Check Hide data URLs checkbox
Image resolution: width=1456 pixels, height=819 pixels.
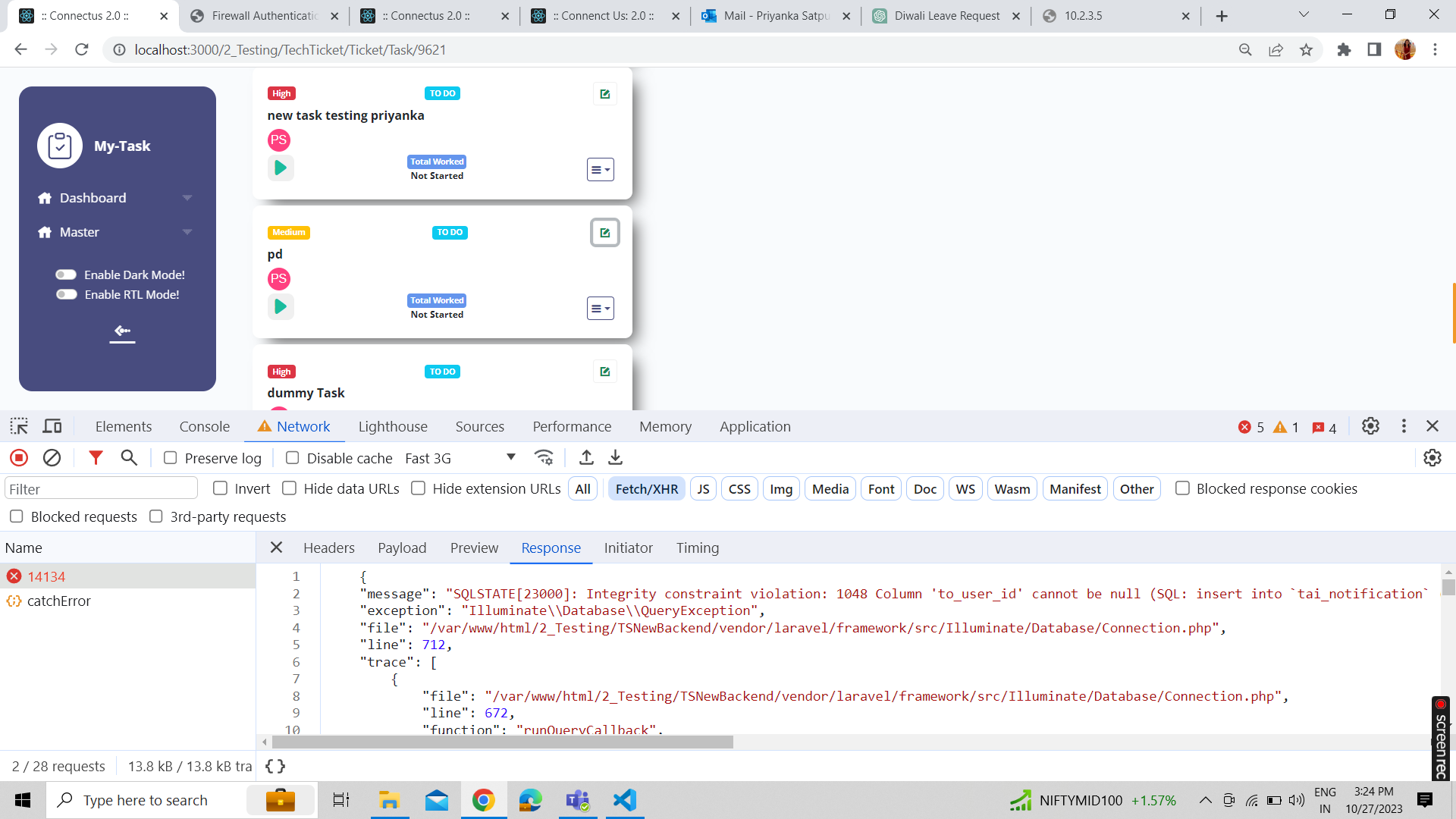coord(289,488)
